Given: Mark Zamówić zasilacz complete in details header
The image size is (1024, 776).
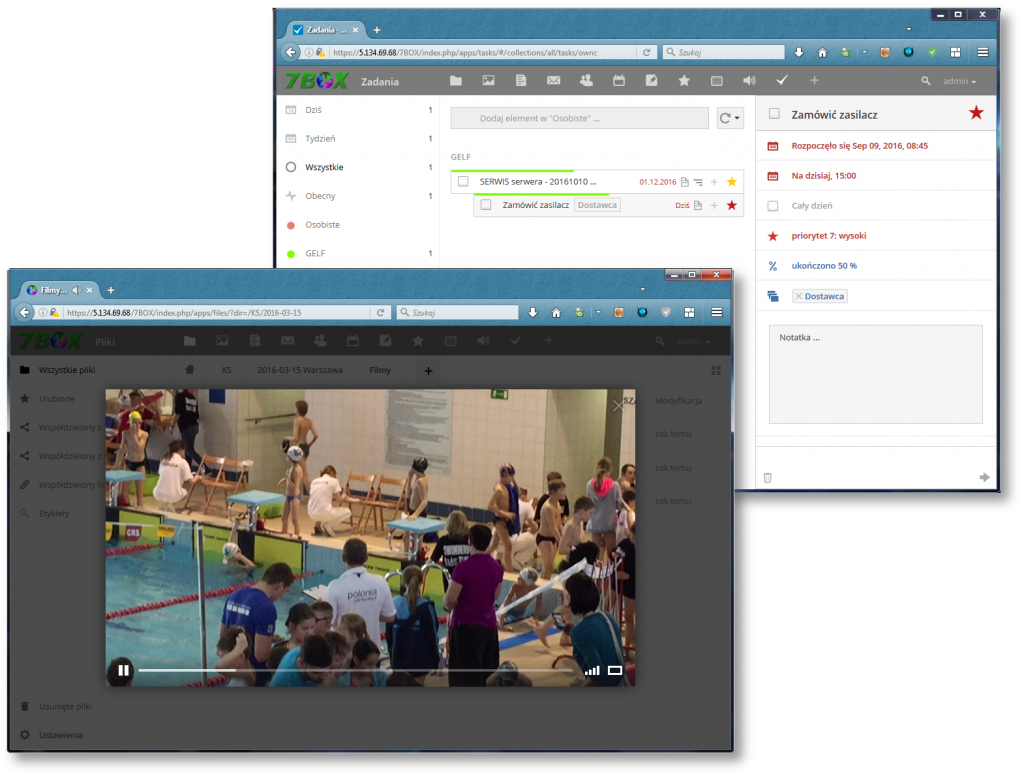Looking at the screenshot, I should [x=774, y=114].
